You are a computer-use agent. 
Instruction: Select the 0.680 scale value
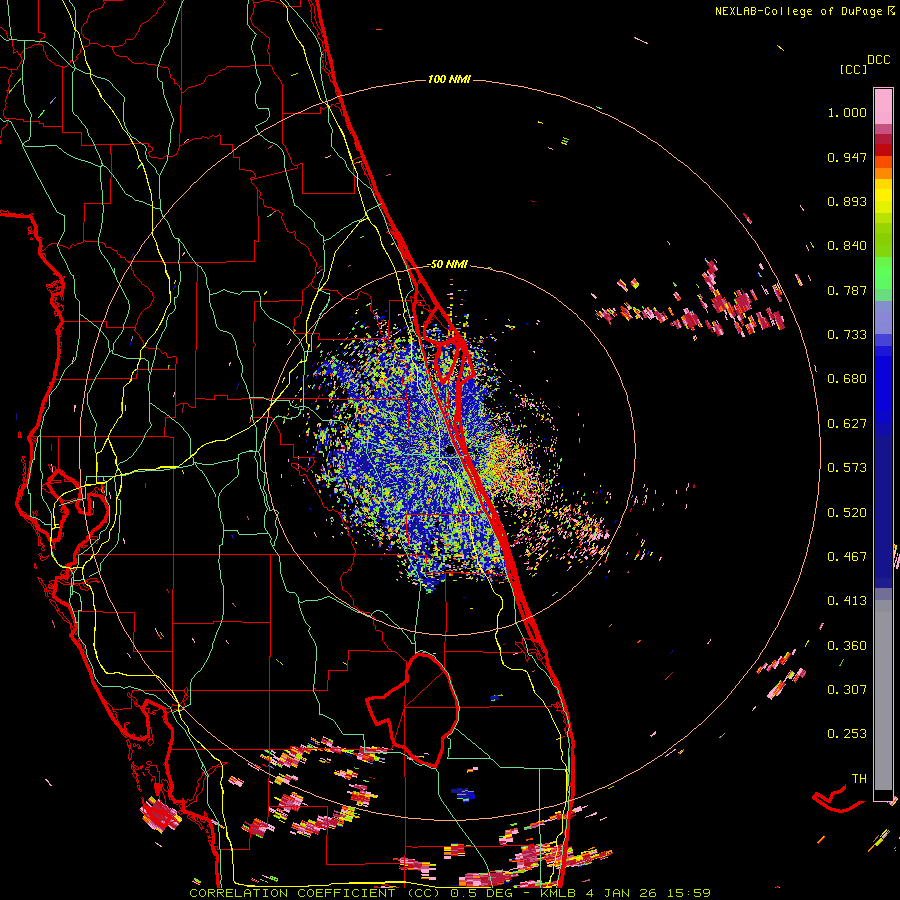(x=847, y=379)
